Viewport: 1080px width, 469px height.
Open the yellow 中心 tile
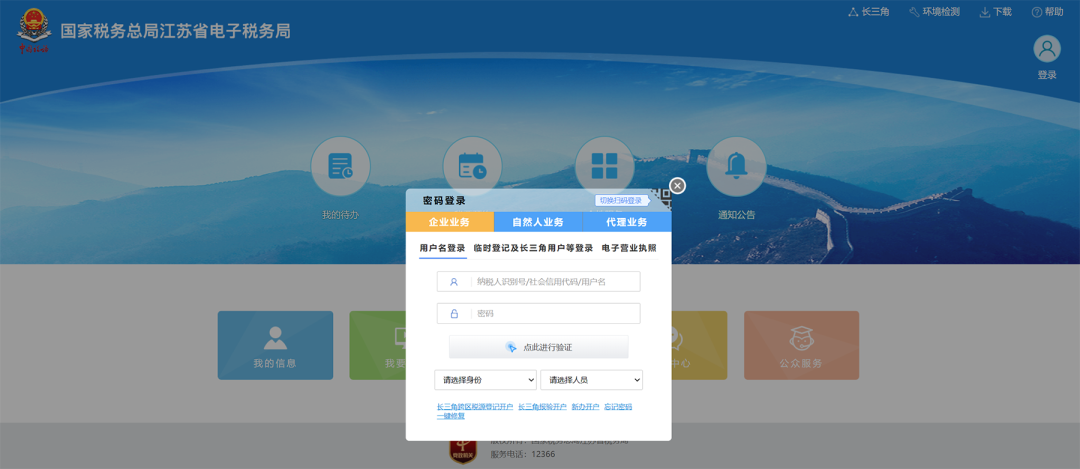[x=699, y=345]
